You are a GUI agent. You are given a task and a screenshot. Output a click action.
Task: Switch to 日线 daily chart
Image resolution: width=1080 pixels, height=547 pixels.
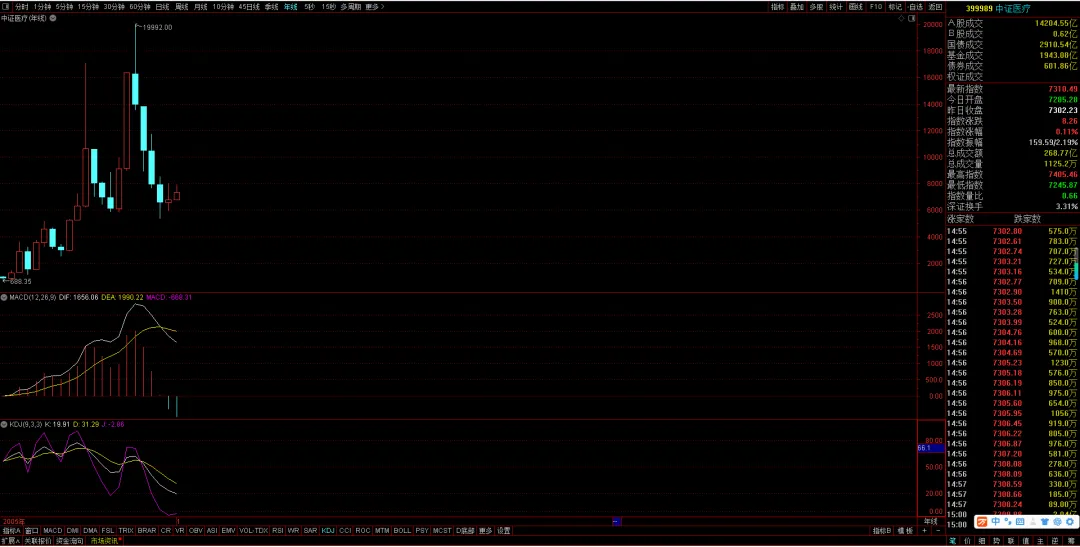click(163, 6)
